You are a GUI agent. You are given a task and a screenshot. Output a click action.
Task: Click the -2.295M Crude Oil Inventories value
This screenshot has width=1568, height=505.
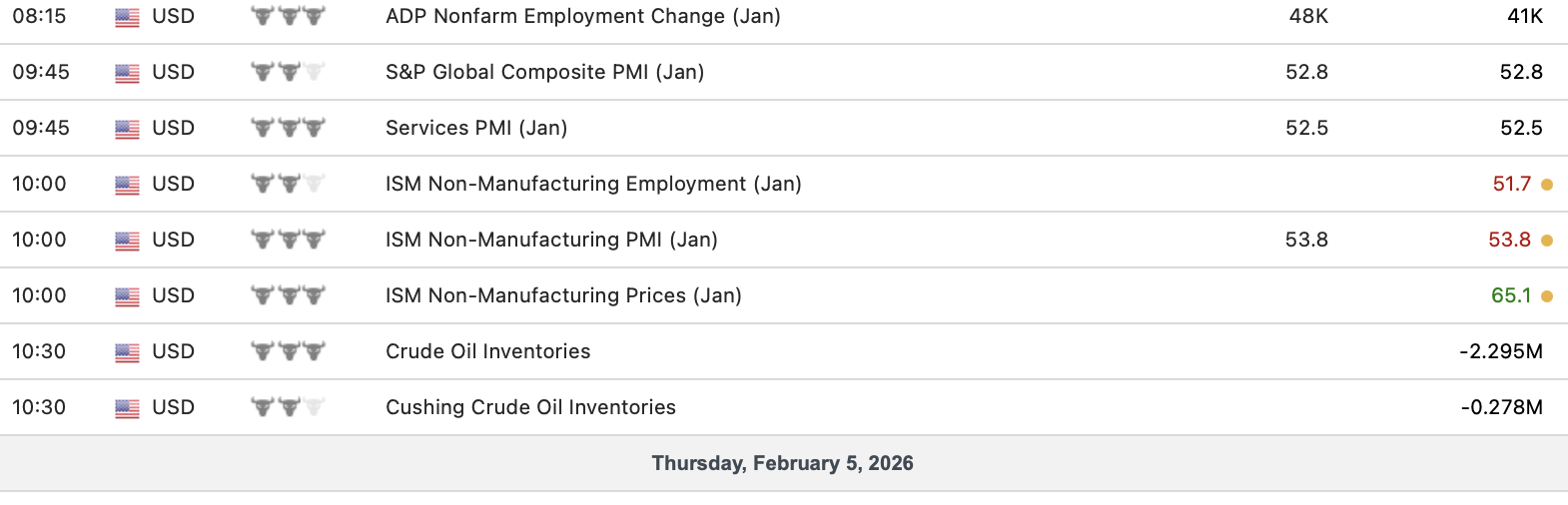point(1500,352)
